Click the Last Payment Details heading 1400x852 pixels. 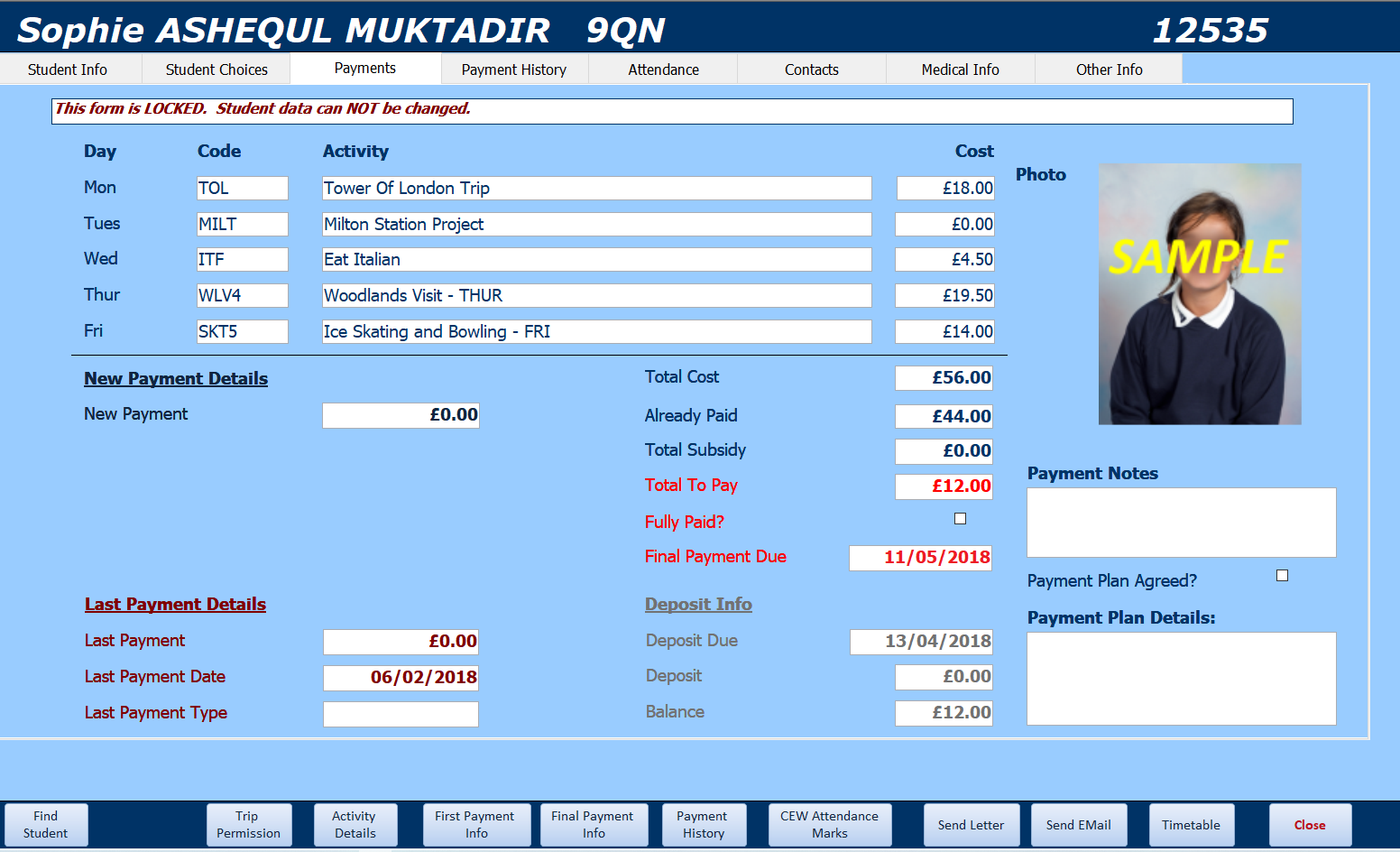(x=175, y=604)
